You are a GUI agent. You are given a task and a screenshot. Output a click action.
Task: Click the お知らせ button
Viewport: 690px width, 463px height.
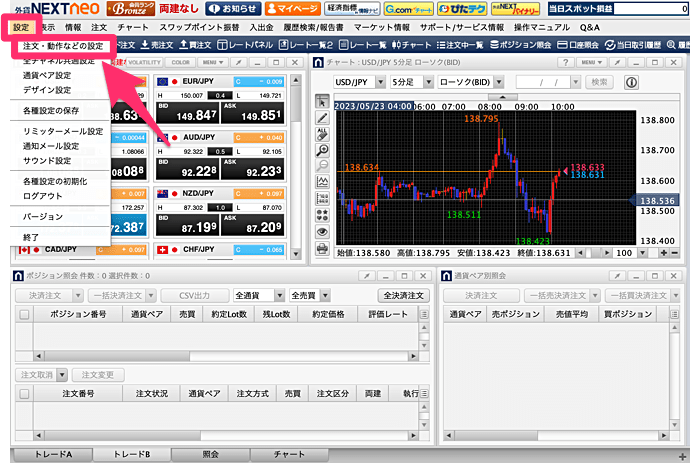tap(234, 9)
